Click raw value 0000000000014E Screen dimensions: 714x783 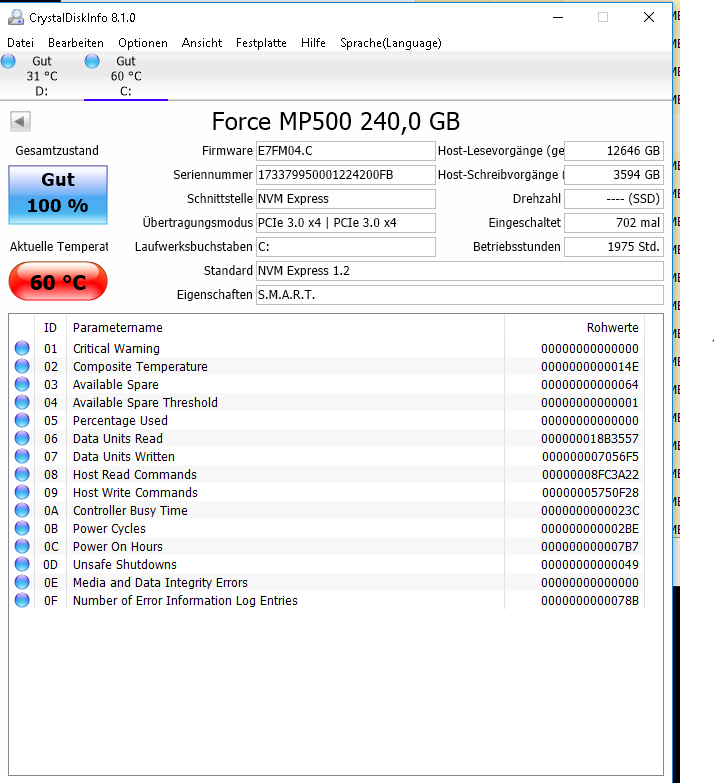590,367
